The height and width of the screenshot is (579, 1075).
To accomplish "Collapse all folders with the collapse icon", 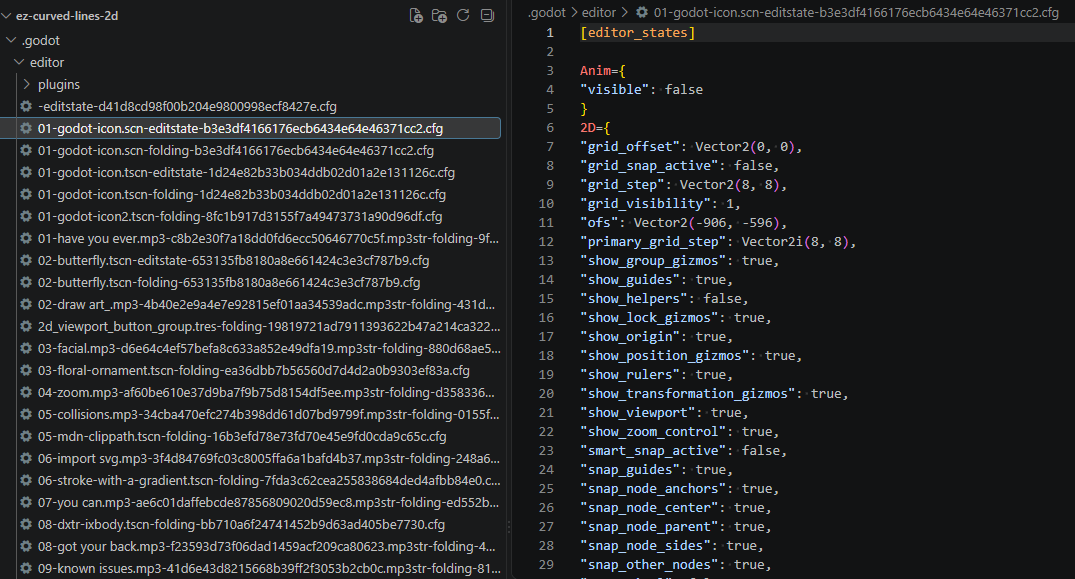I will coord(487,15).
